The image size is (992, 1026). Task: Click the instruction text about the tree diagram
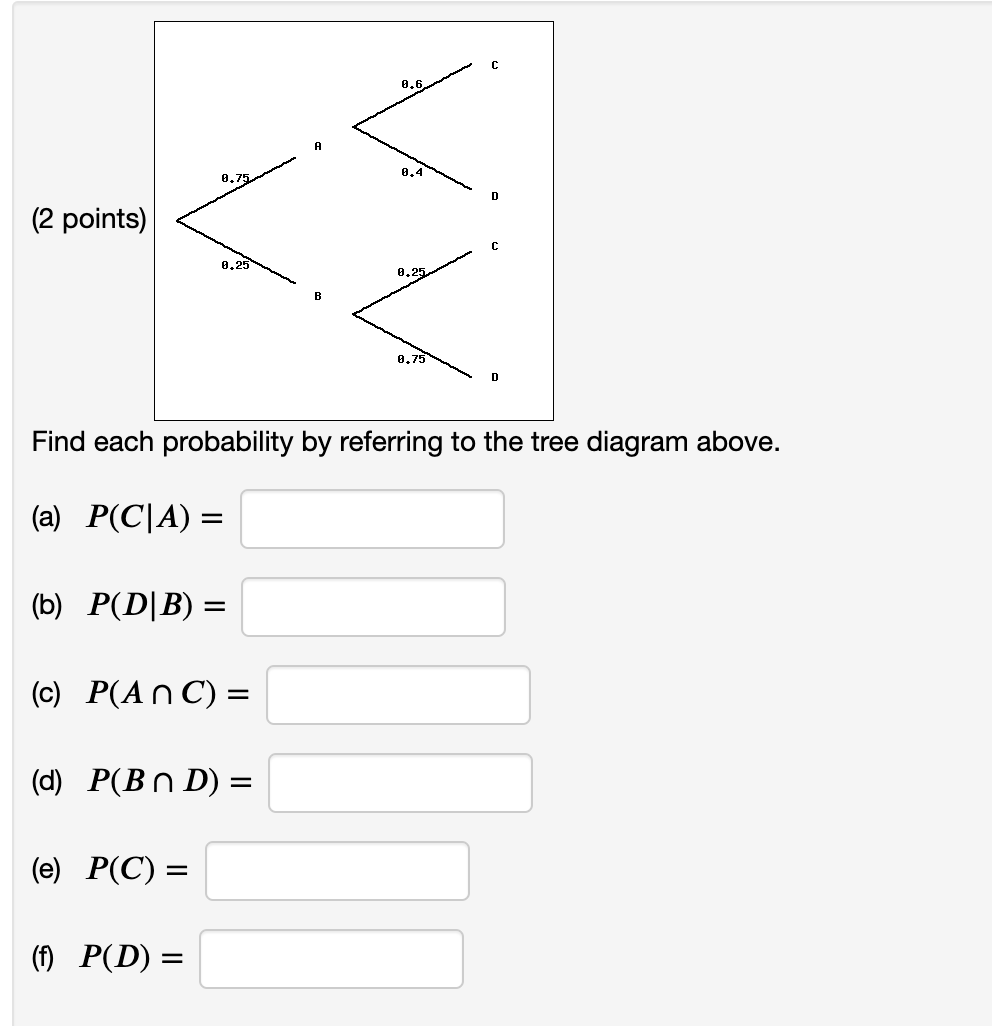click(405, 442)
